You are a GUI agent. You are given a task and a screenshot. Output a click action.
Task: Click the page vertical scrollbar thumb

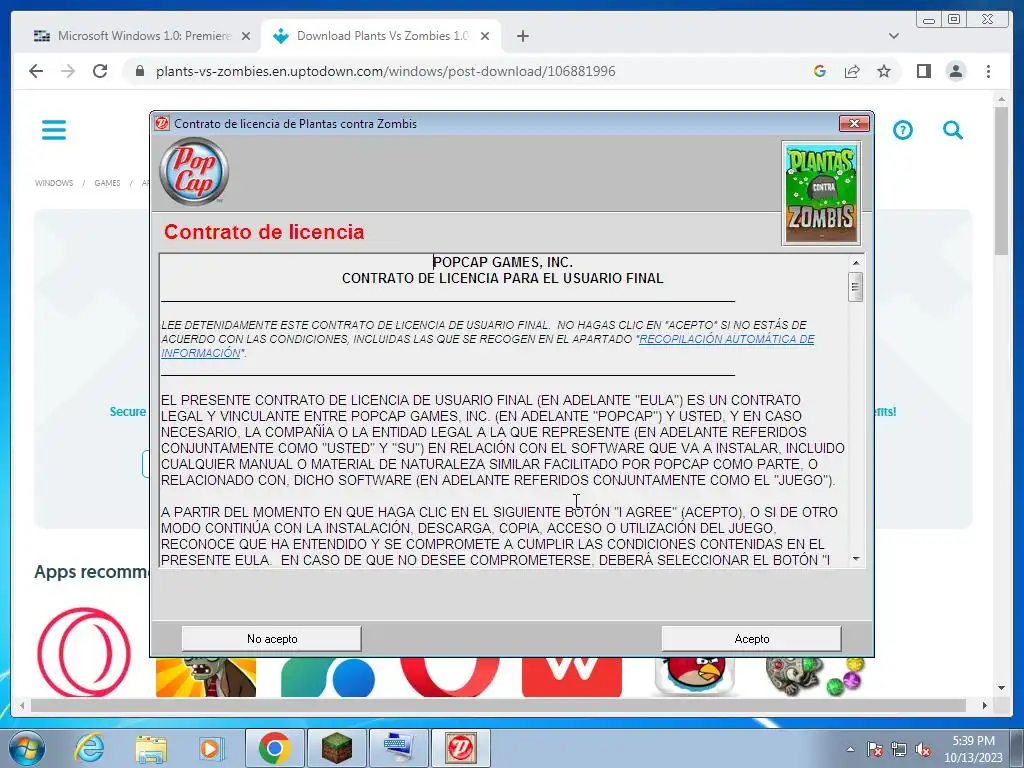(x=1001, y=182)
